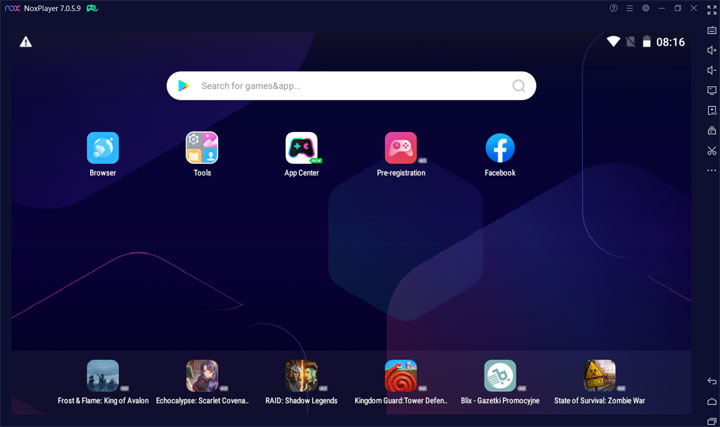The height and width of the screenshot is (427, 720).
Task: Click the magnifier search icon
Action: click(x=519, y=86)
